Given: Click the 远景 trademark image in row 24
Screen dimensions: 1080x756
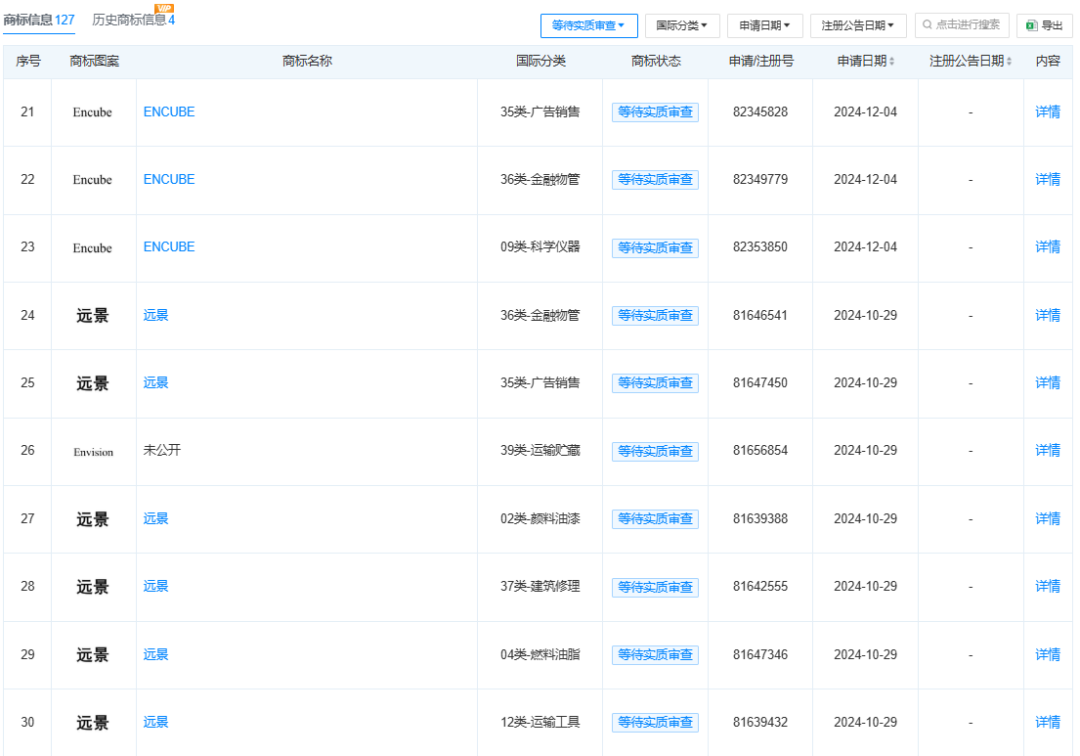Looking at the screenshot, I should [x=93, y=316].
